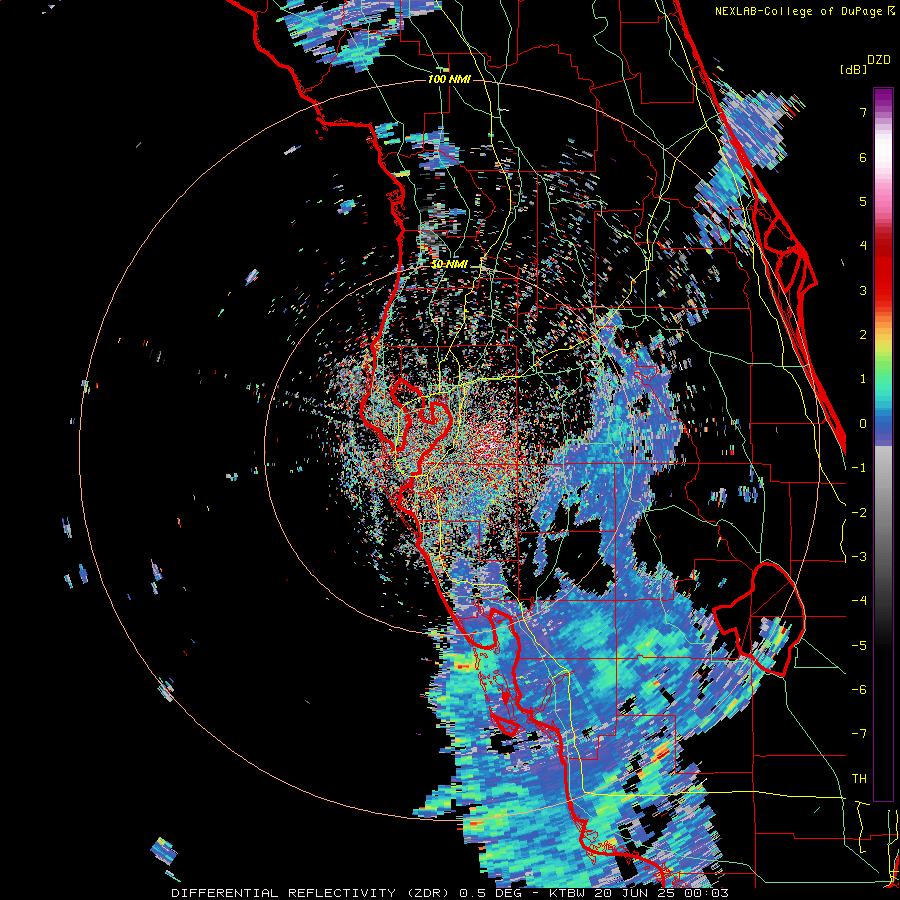Click the 6 value on the color scale
The height and width of the screenshot is (900, 900).
863,157
